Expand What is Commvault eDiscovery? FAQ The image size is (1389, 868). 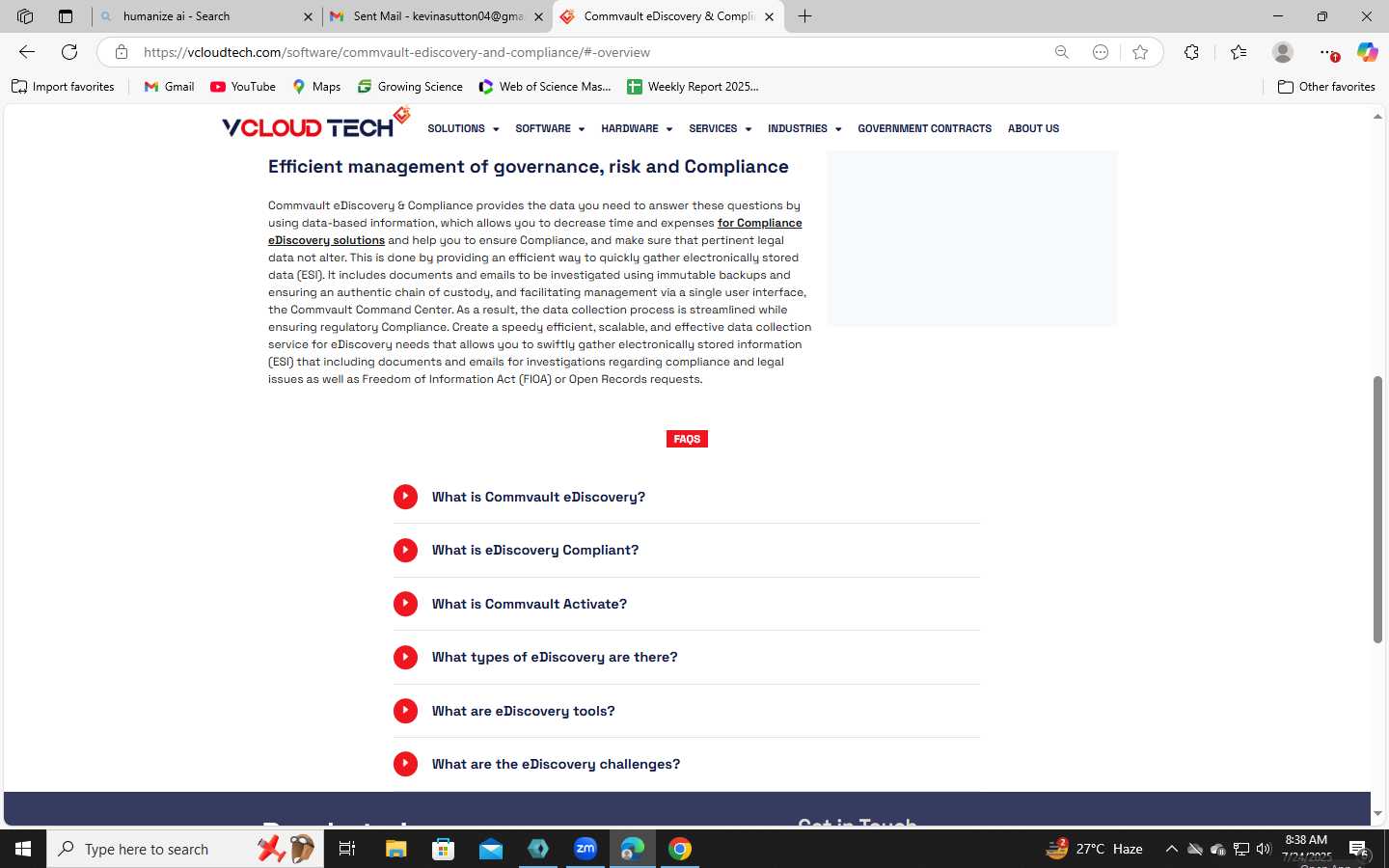click(x=686, y=497)
